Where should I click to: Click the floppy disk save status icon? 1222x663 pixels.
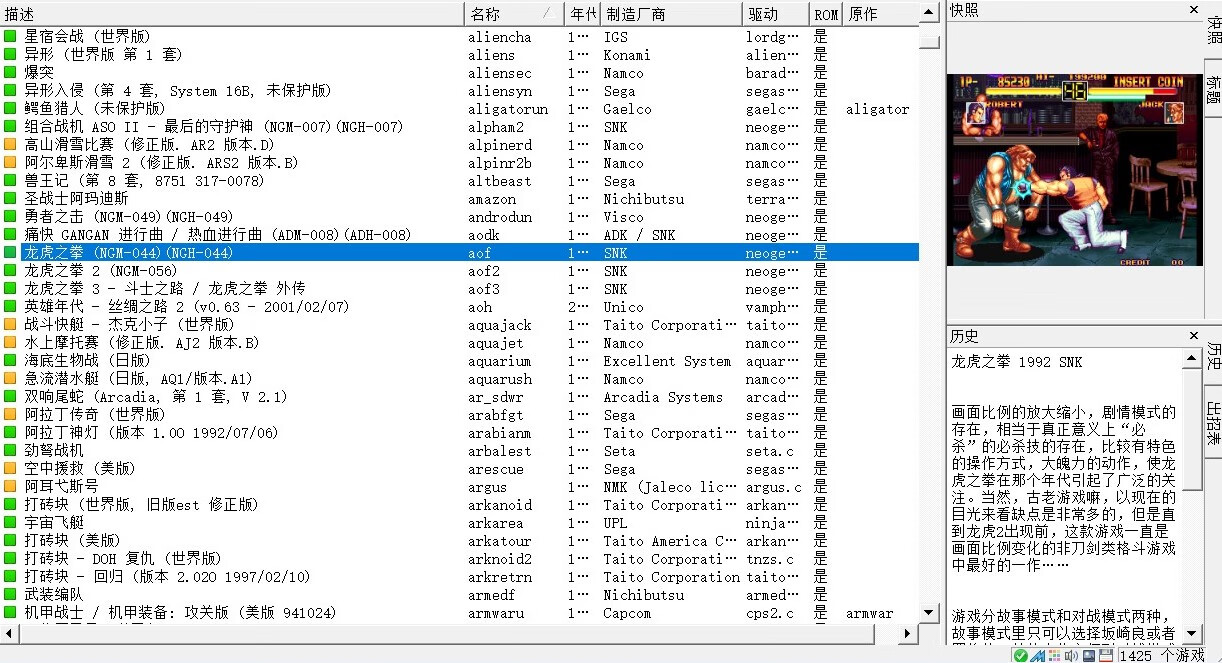point(1106,656)
